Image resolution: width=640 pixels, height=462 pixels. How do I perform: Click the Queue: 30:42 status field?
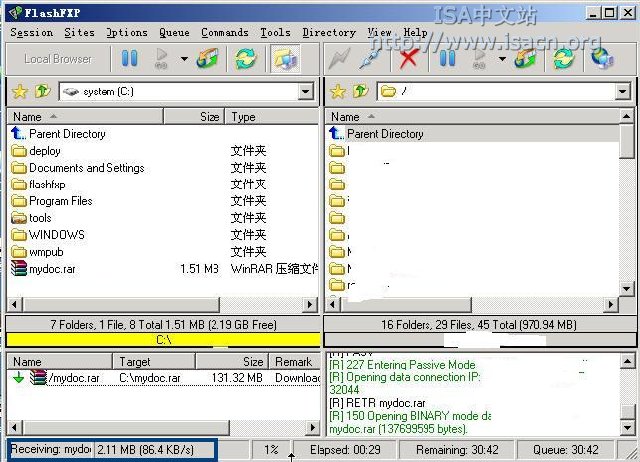click(x=566, y=450)
